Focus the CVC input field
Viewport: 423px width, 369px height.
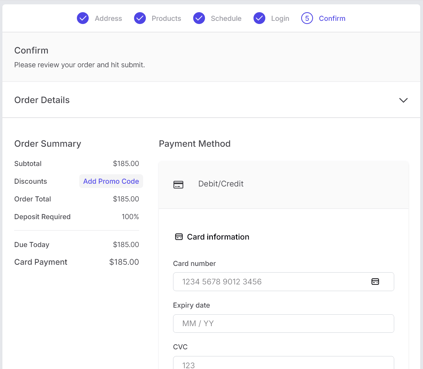pos(283,363)
